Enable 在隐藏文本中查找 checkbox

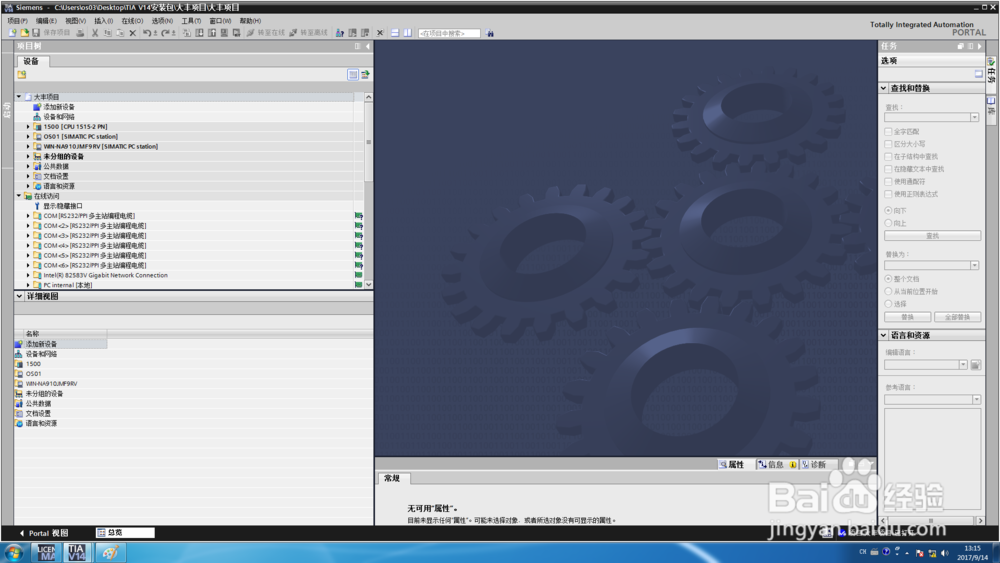(888, 169)
